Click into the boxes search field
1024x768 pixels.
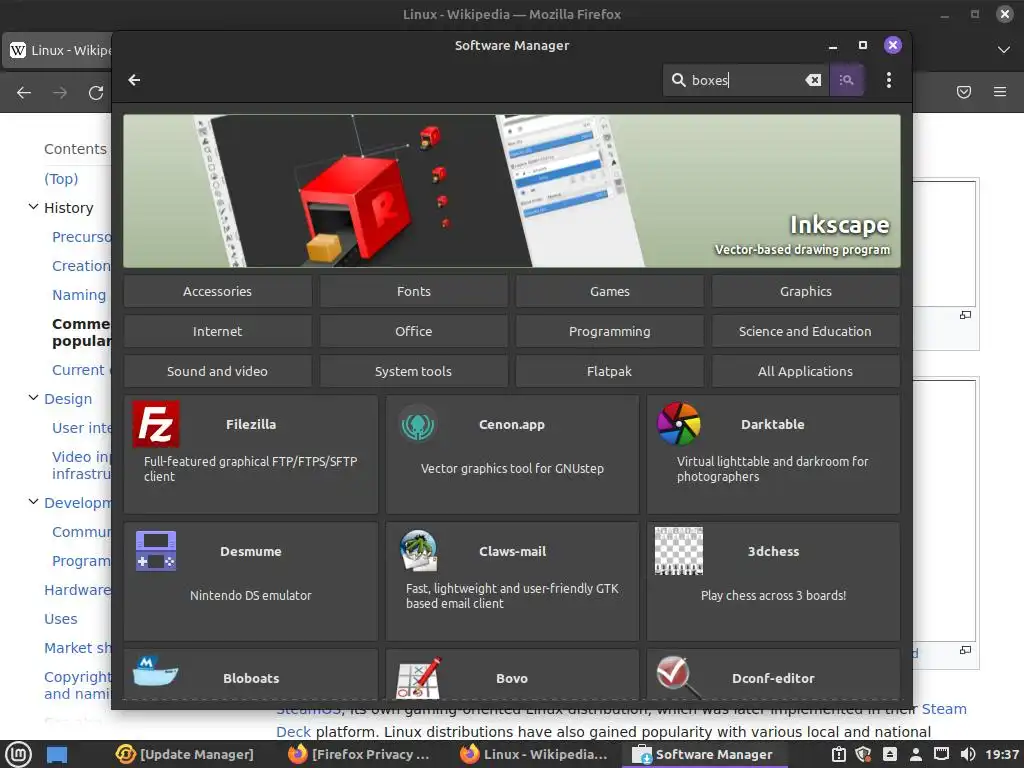pyautogui.click(x=745, y=80)
